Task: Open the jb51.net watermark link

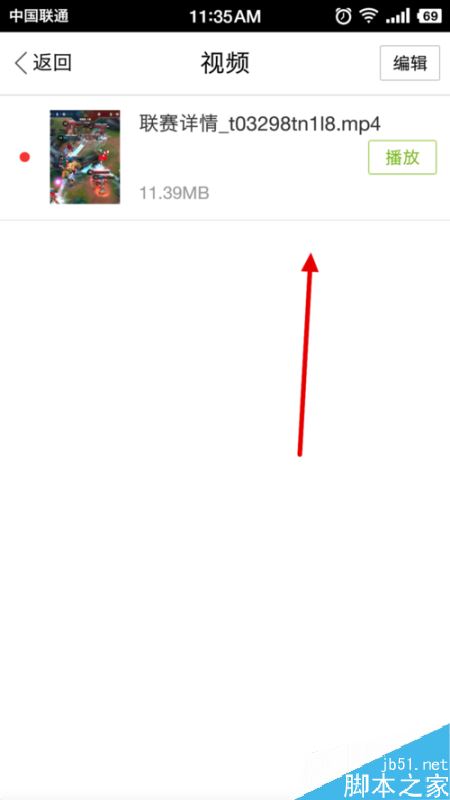Action: pyautogui.click(x=414, y=763)
